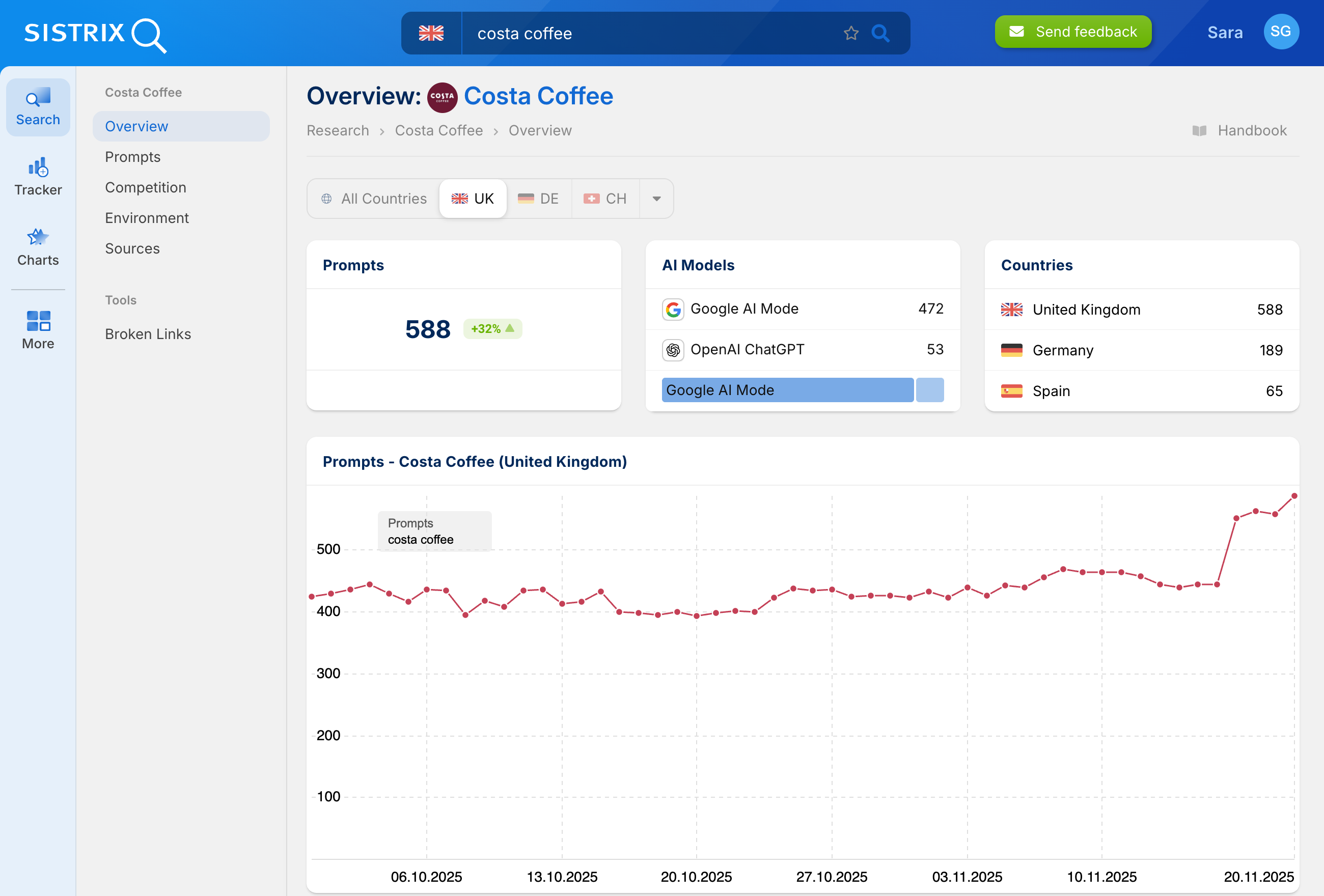Screen dimensions: 1324x896
Task: Open the flag selector in the search bar
Action: coord(431,33)
